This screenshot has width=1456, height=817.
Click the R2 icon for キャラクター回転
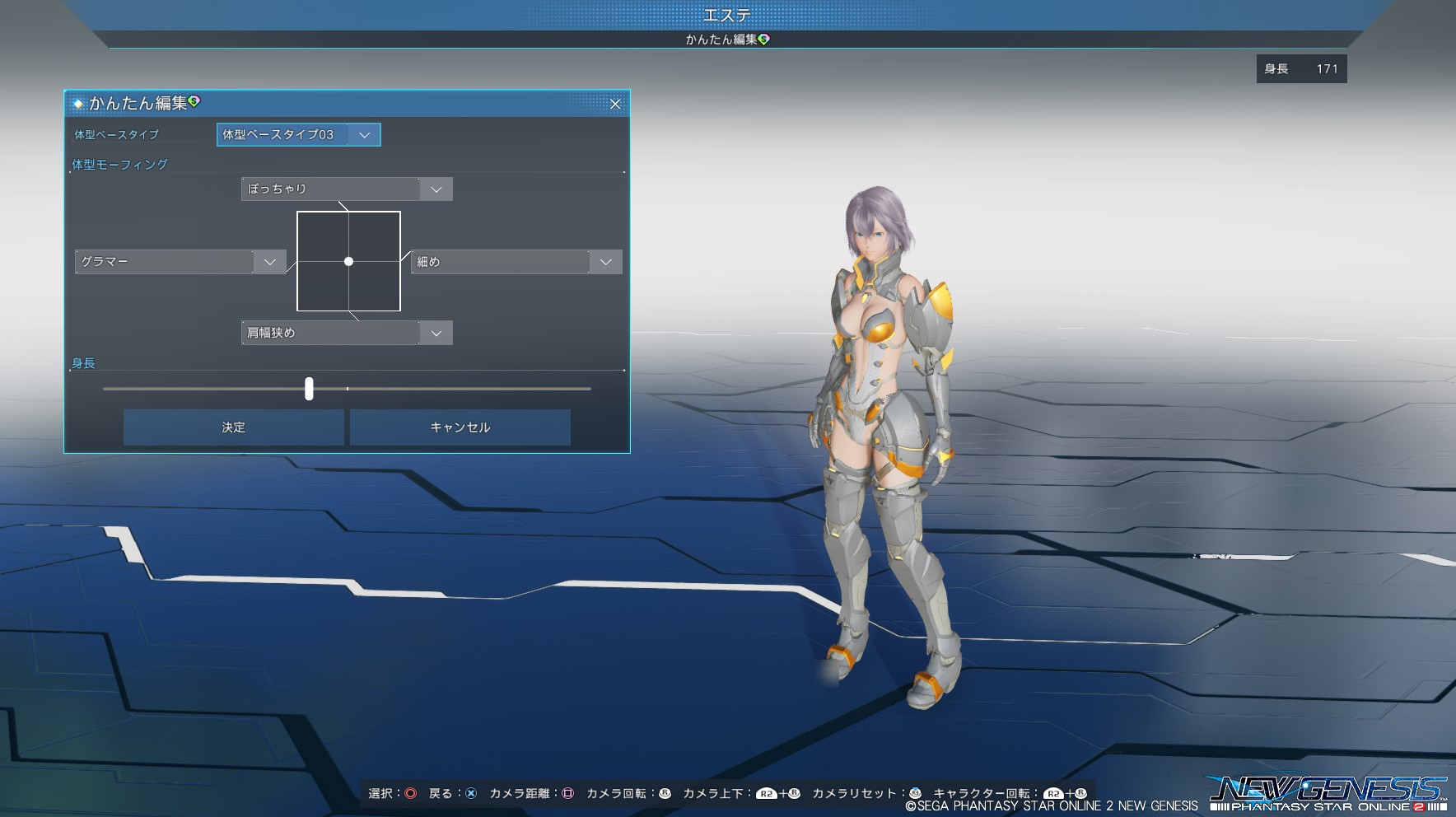[1053, 794]
